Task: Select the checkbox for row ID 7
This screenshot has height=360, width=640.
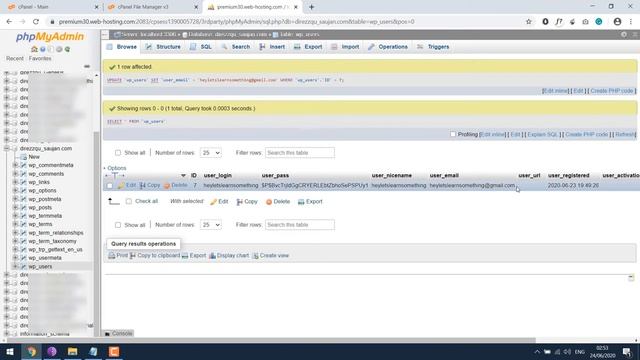Action: [109, 186]
